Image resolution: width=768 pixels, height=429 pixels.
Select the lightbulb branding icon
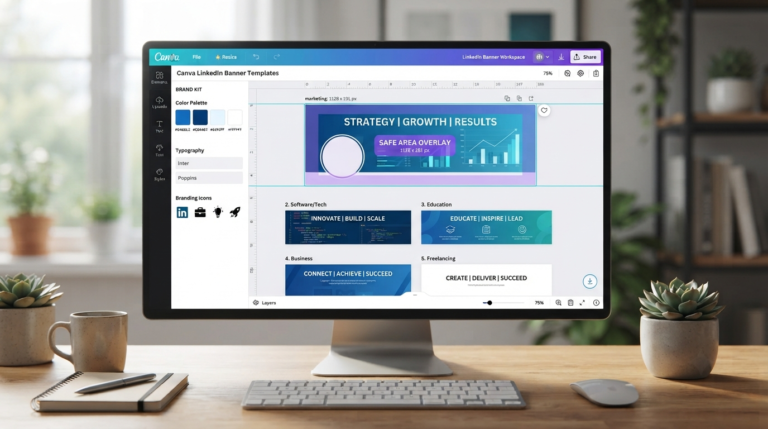coord(217,212)
